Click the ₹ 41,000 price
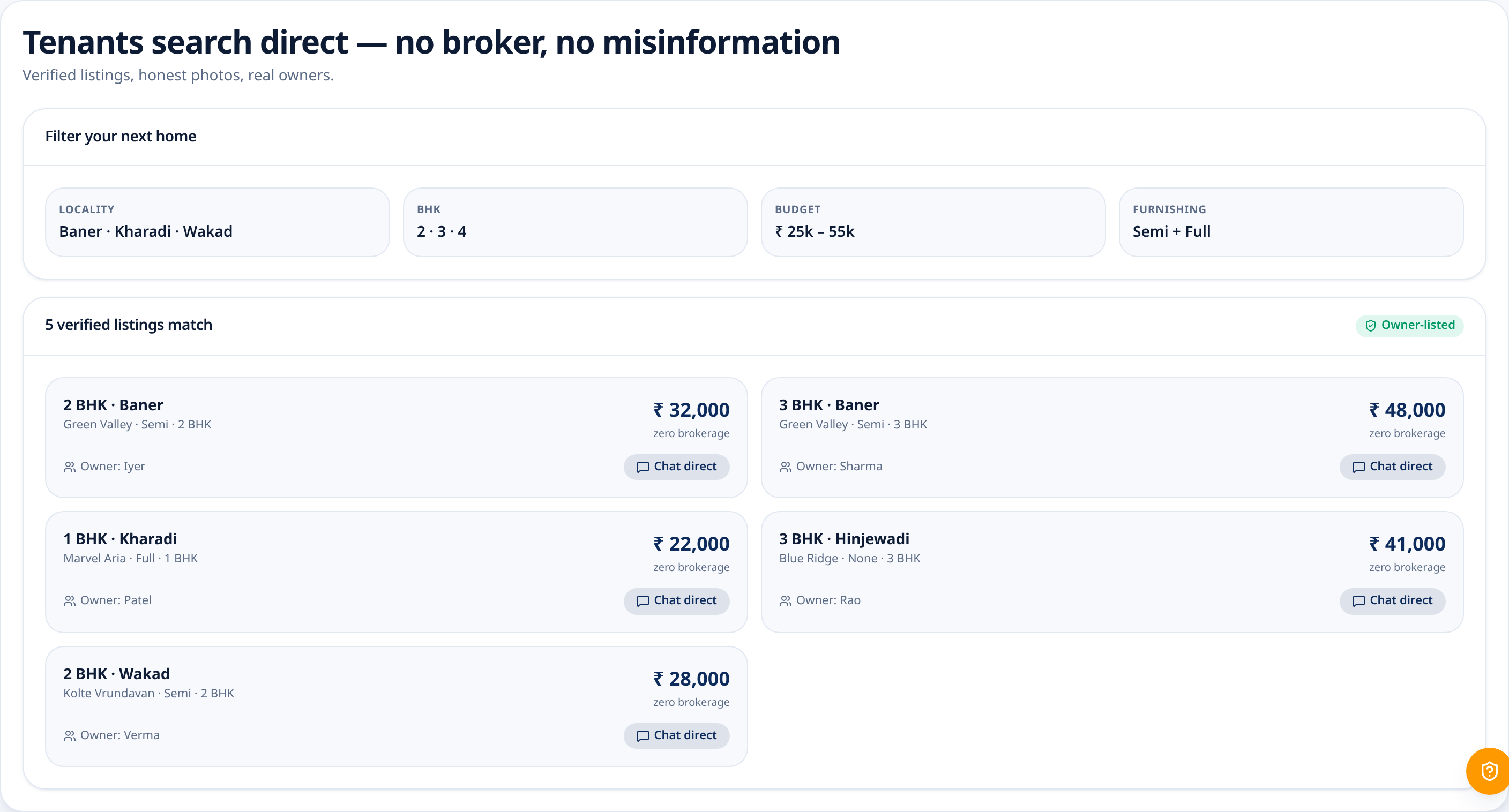 click(x=1407, y=544)
